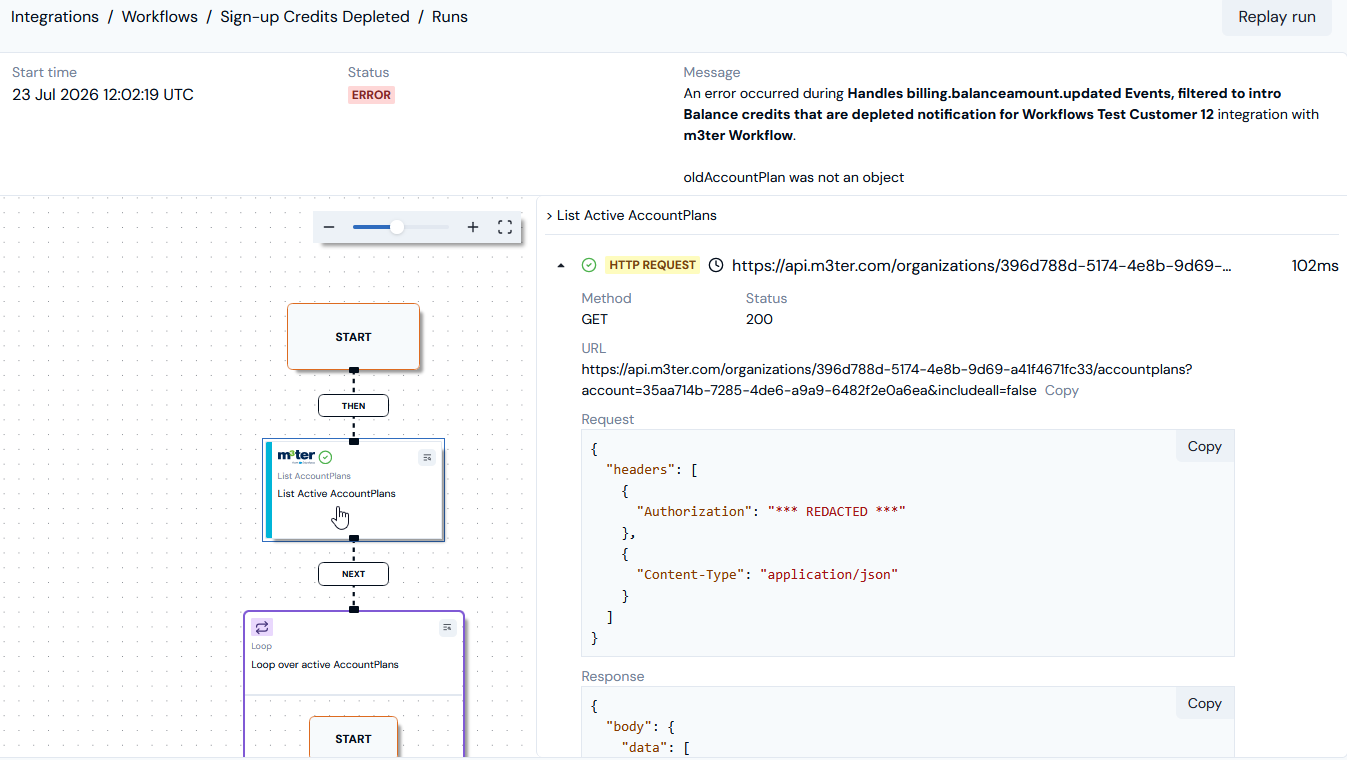Copy the Response JSON block
The height and width of the screenshot is (760, 1347).
click(1204, 704)
